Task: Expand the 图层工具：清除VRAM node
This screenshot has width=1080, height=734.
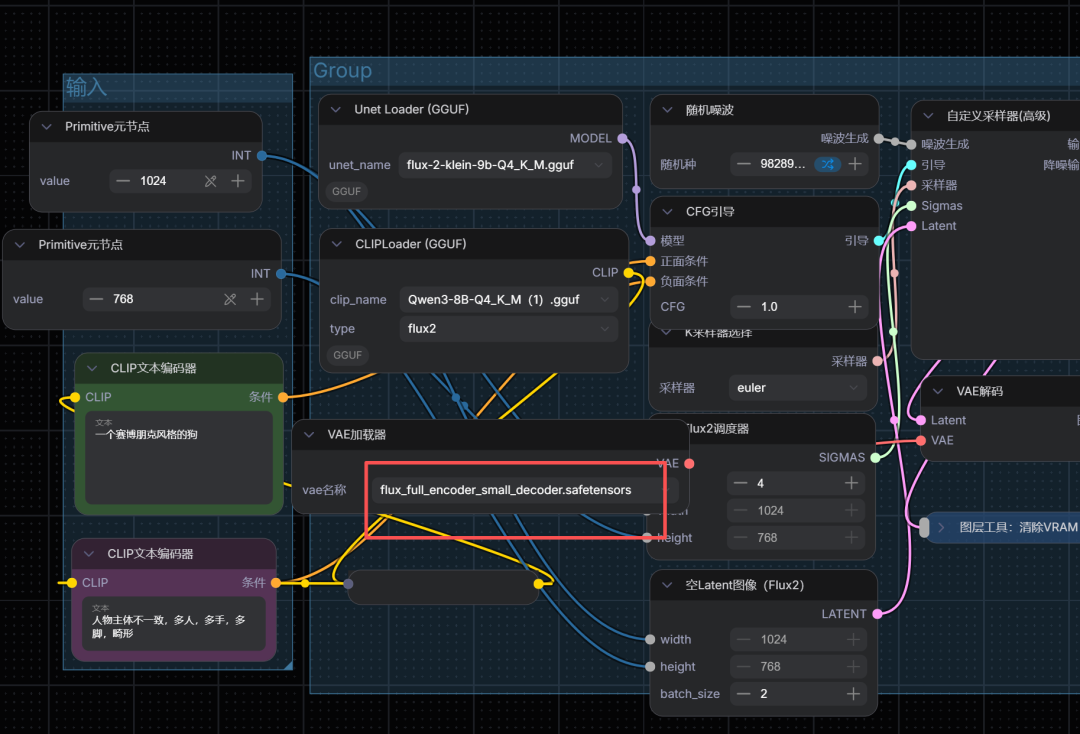Action: point(942,527)
